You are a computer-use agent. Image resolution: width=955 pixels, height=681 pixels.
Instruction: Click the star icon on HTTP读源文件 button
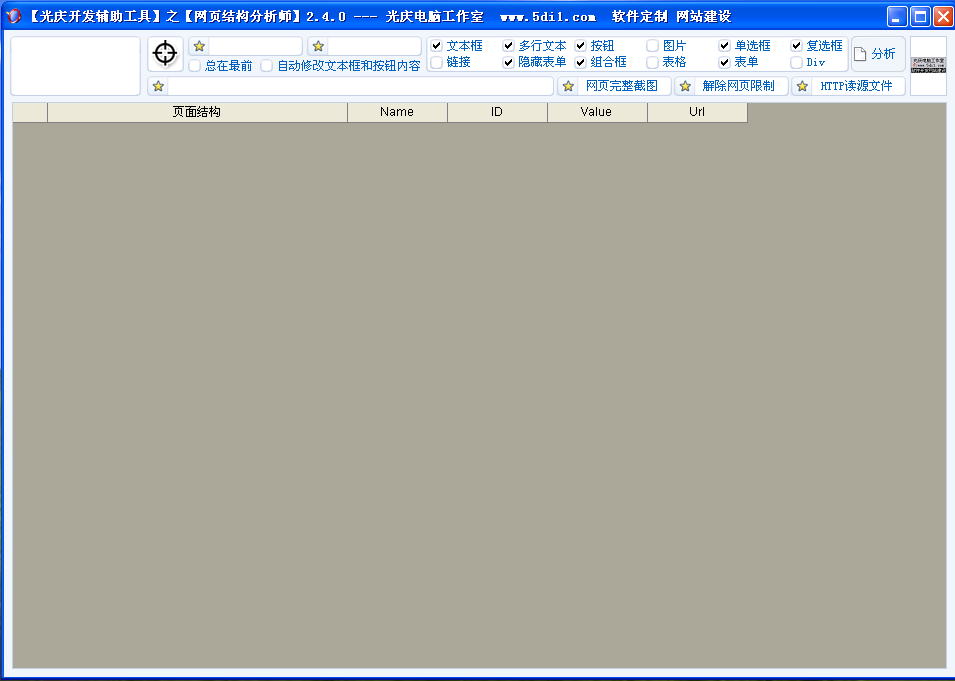pos(802,86)
